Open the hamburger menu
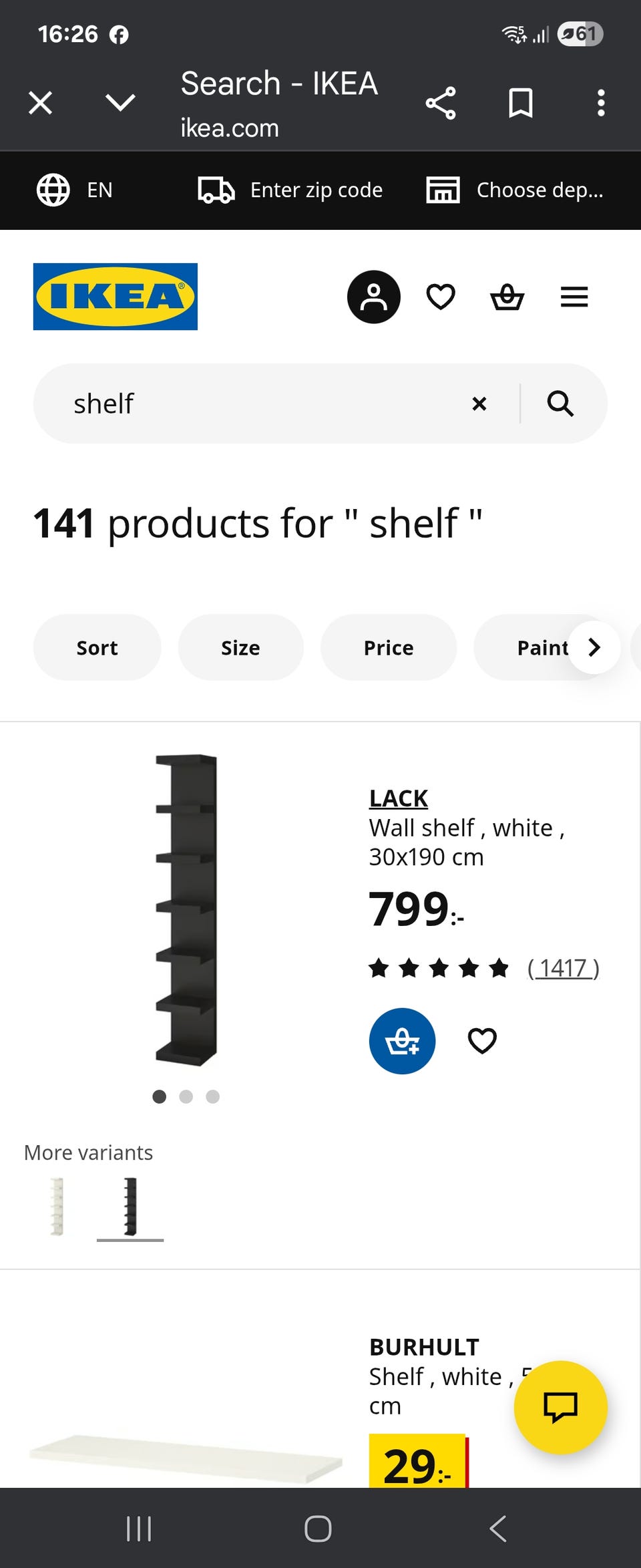 click(574, 297)
